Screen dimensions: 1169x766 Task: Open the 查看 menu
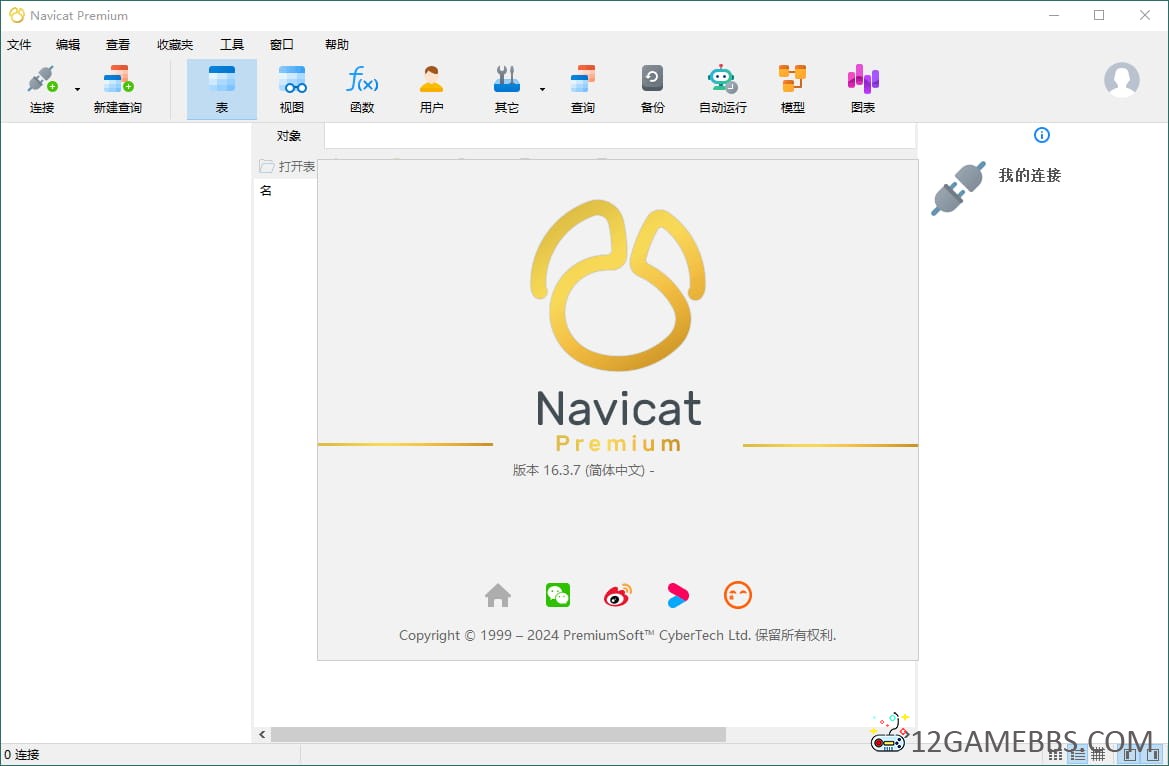pos(118,45)
